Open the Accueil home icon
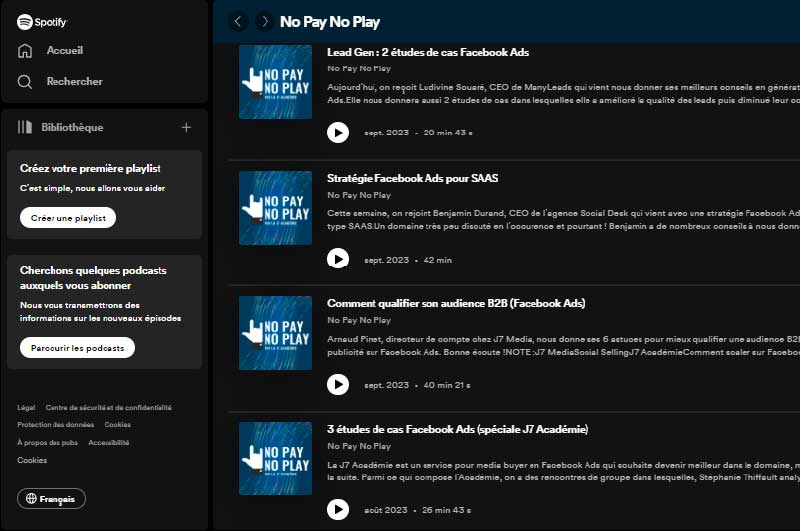This screenshot has width=801, height=531. (25, 51)
